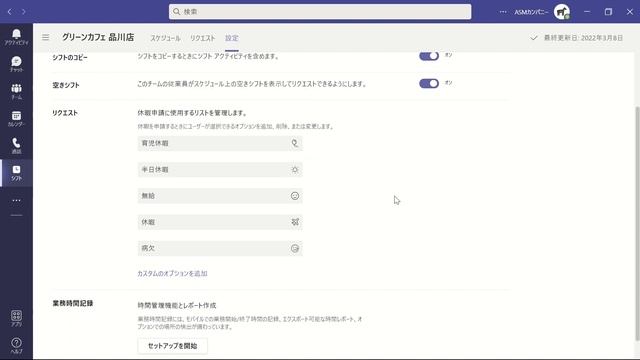The width and height of the screenshot is (640, 360).
Task: Open Calendar from the sidebar
Action: click(16, 118)
